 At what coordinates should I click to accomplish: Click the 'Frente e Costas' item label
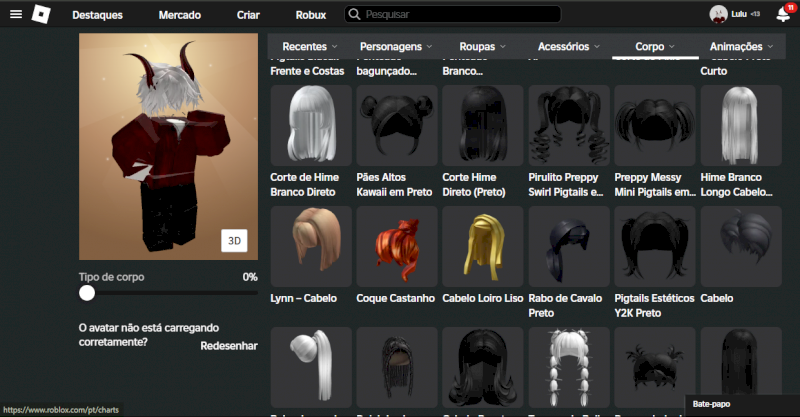pyautogui.click(x=307, y=71)
